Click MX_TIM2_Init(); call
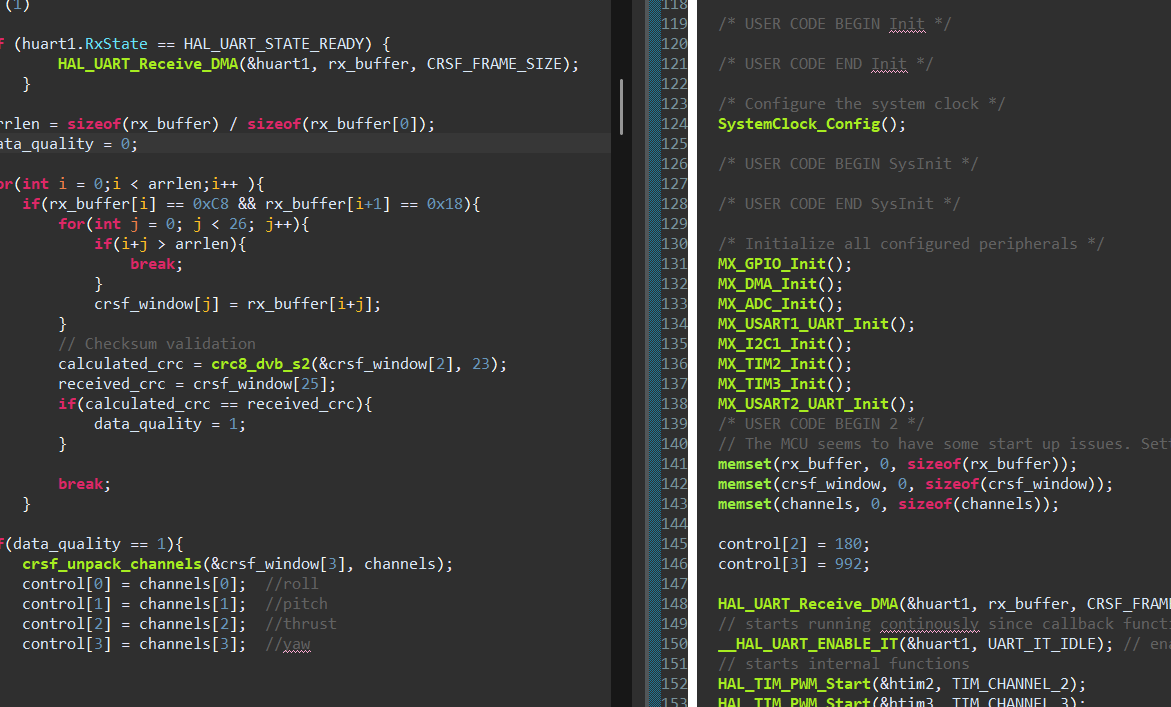The height and width of the screenshot is (707, 1171). [785, 364]
